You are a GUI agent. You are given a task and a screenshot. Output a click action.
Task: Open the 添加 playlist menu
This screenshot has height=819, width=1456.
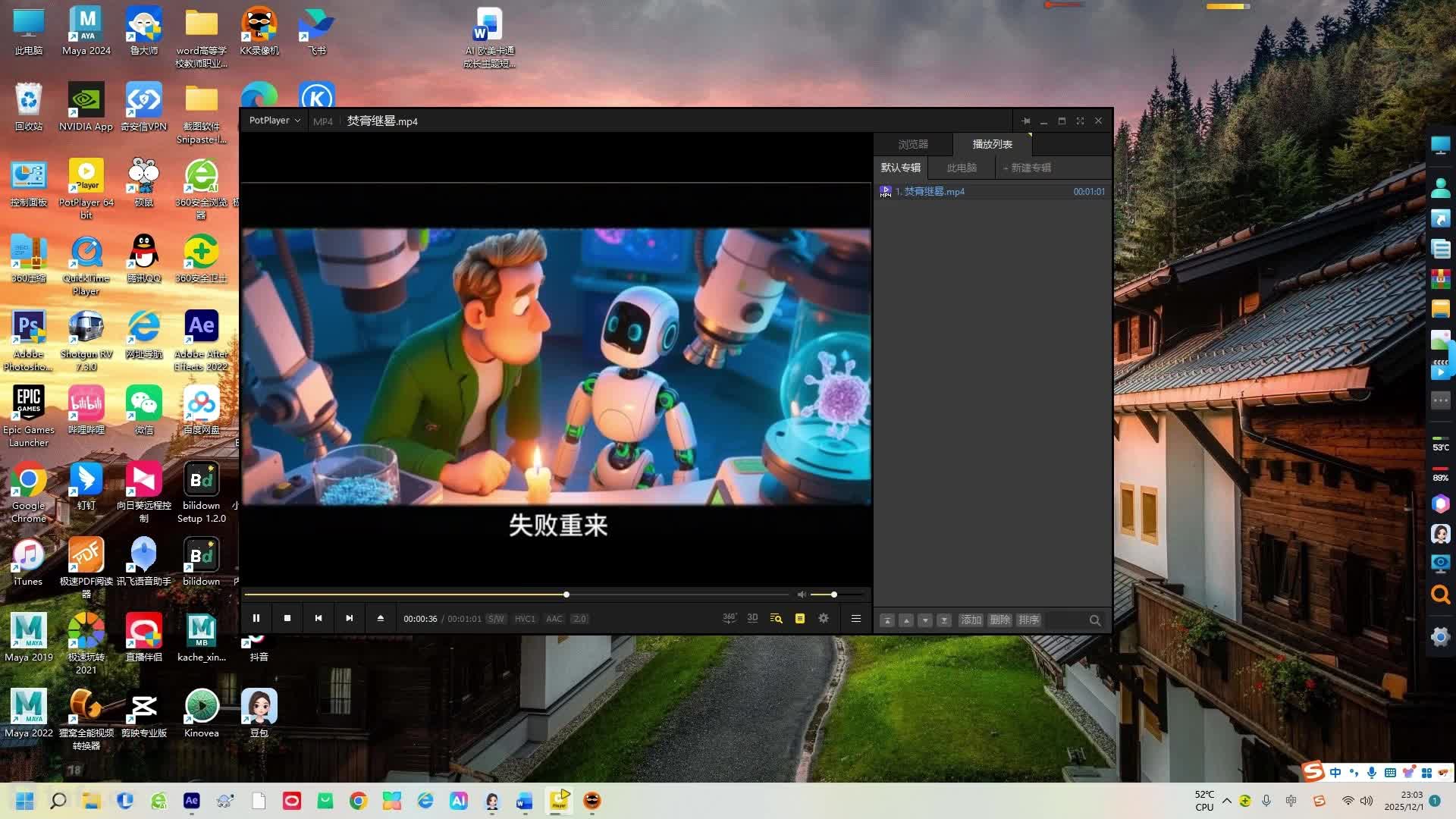click(x=971, y=620)
